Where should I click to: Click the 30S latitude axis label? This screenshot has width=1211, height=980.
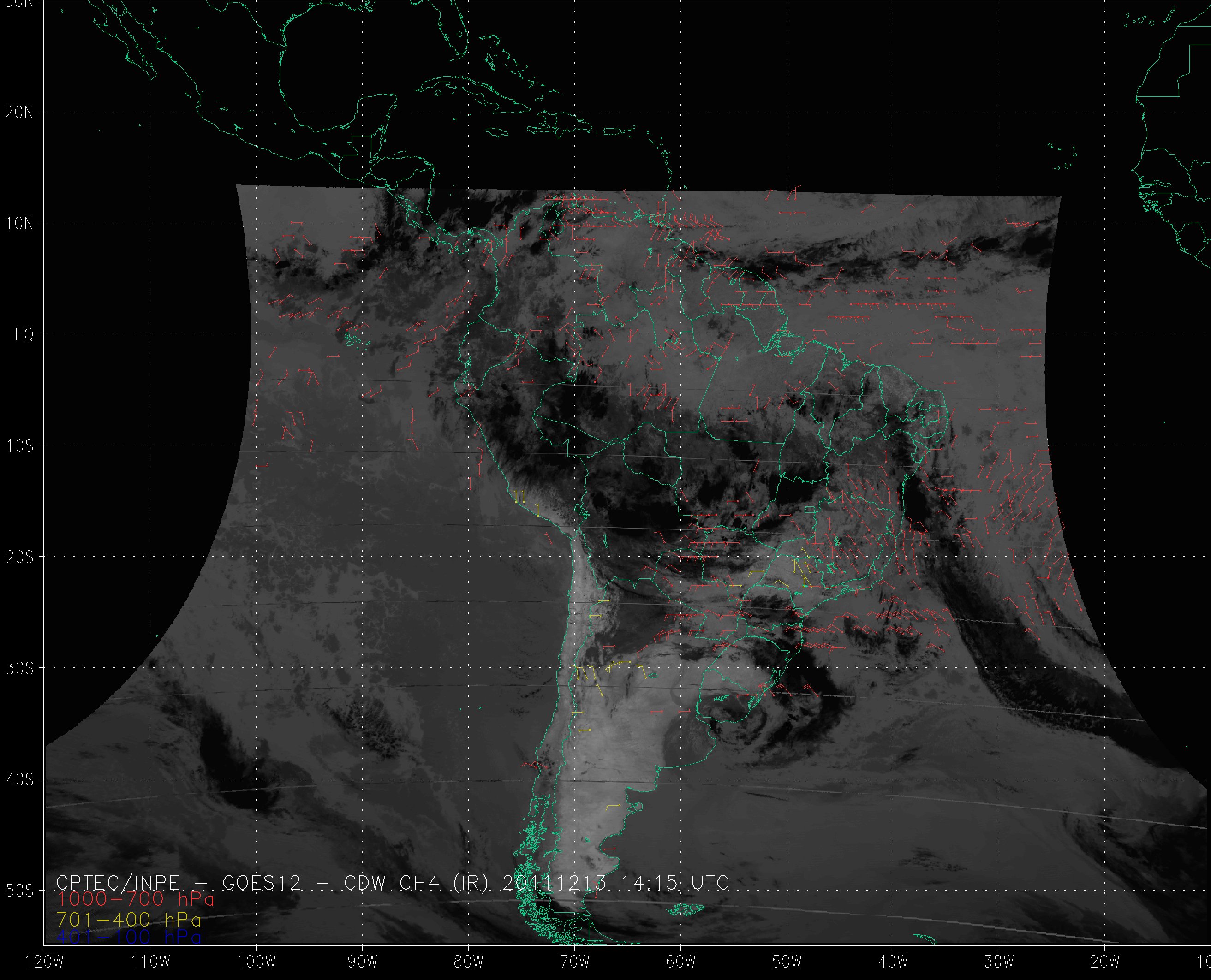click(19, 668)
